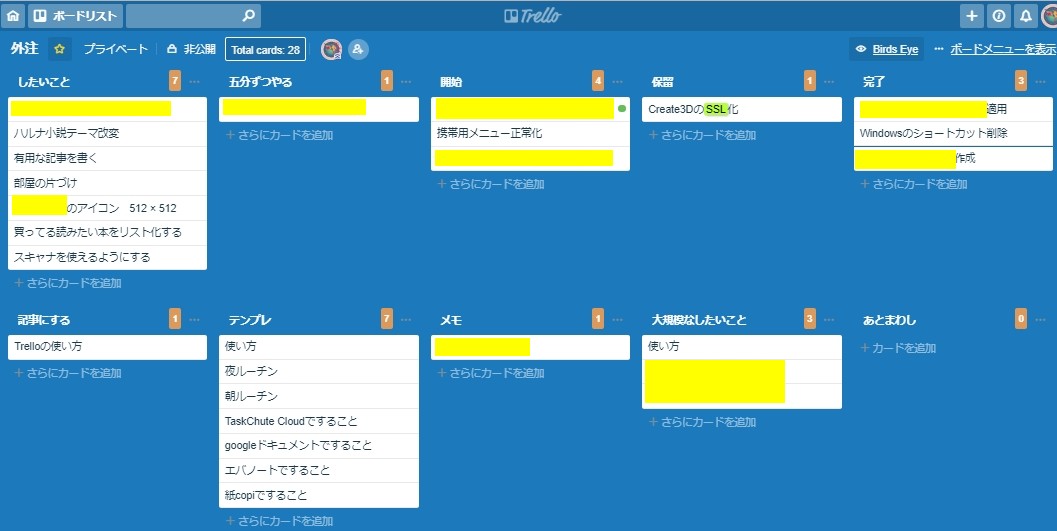Change 非公開 visibility setting
The height and width of the screenshot is (531, 1057).
click(x=191, y=49)
